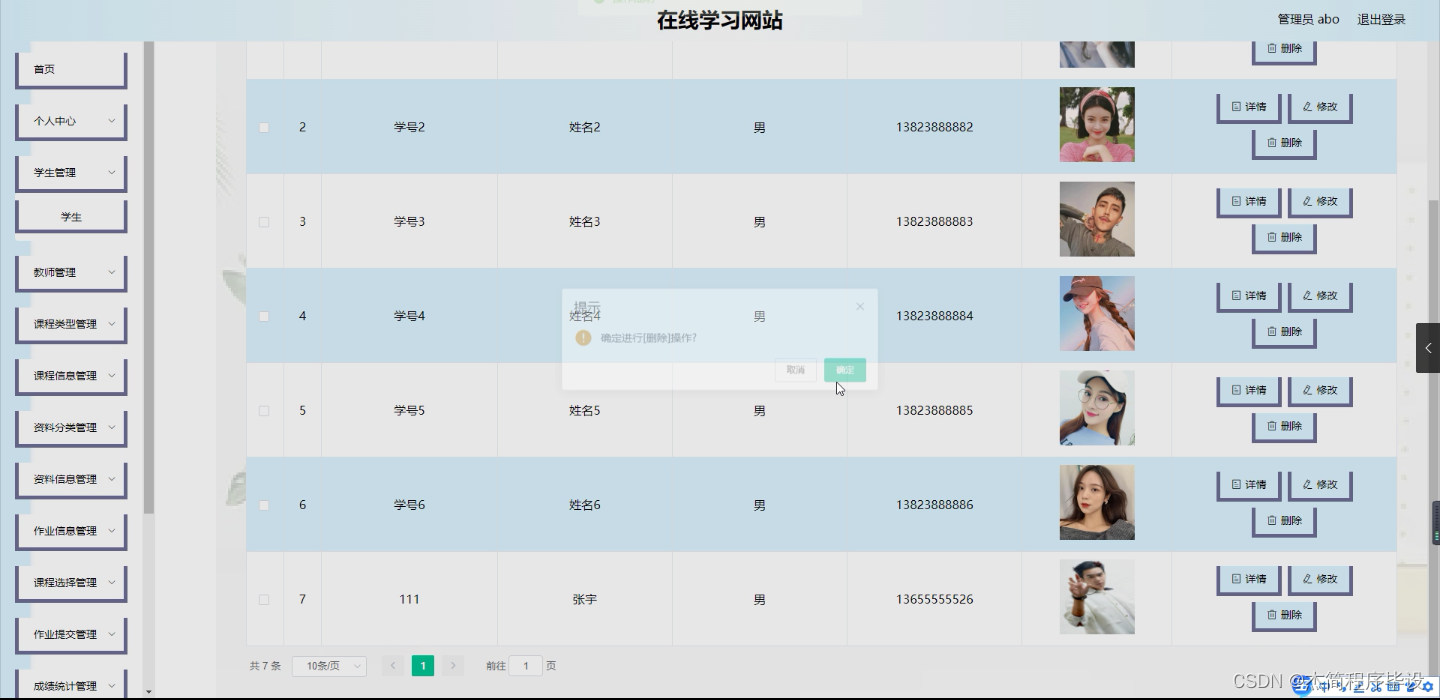This screenshot has height=700, width=1440.
Task: Click 退出登录 to log out
Action: pyautogui.click(x=1381, y=18)
